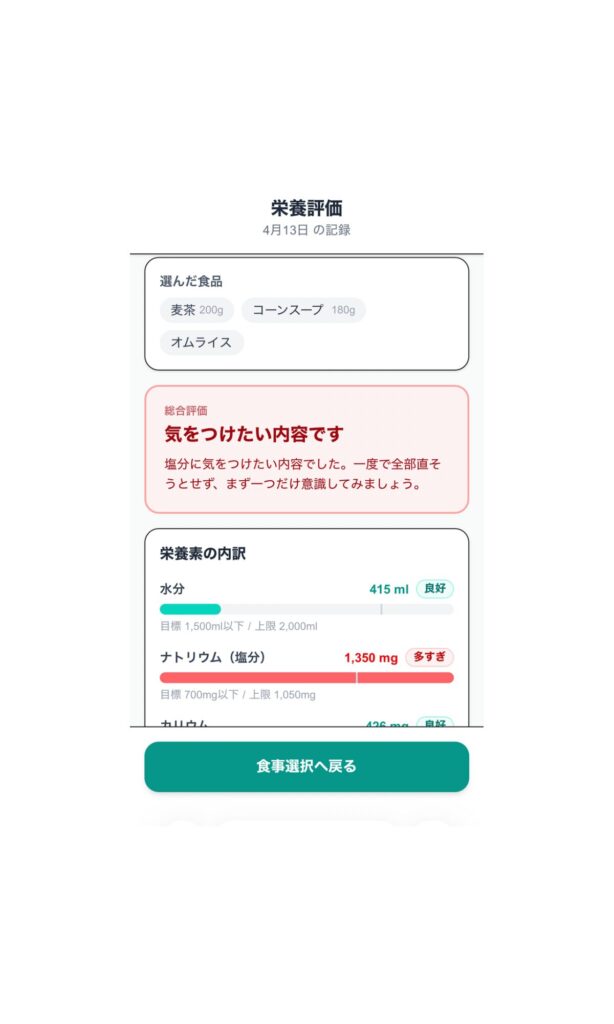This screenshot has height=1024, width=614.
Task: Click the 気をつけたい内容です heading
Action: (x=254, y=434)
